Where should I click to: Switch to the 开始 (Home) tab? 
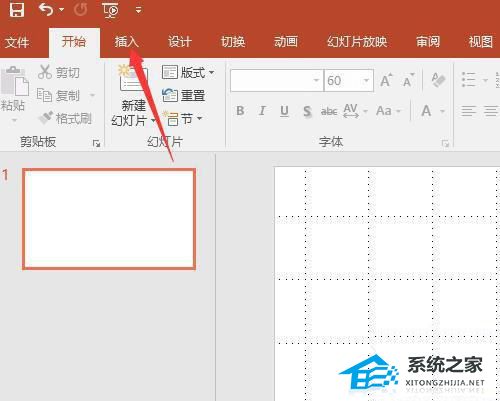(74, 42)
